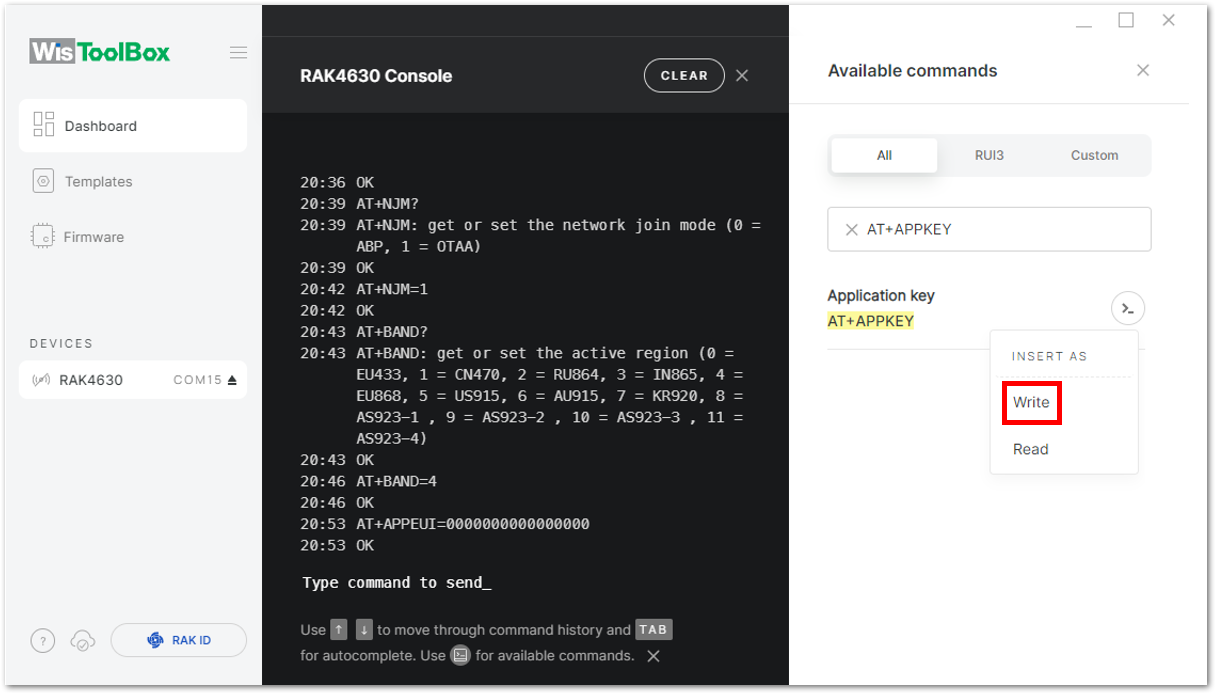Click the Dashboard grid icon

tap(44, 125)
